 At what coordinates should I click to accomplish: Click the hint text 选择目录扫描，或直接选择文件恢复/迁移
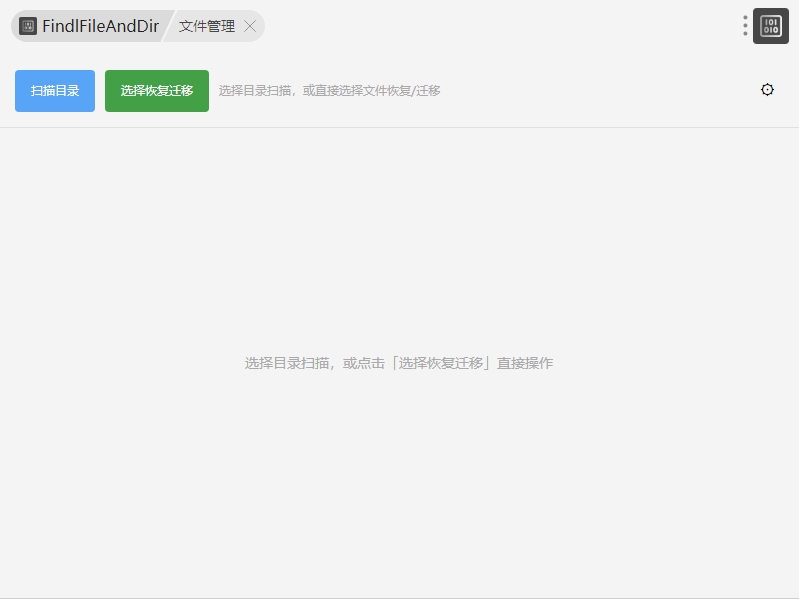point(329,91)
